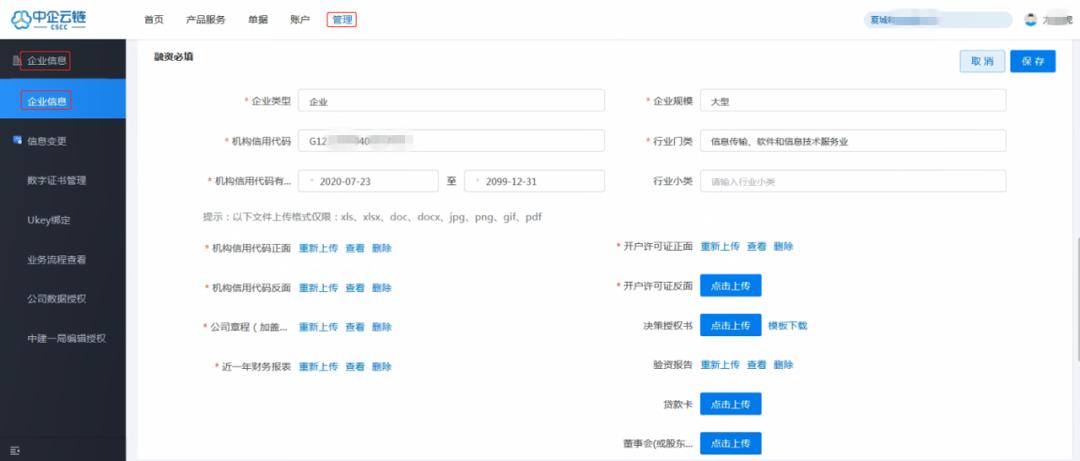The image size is (1080, 461).
Task: Click 删除 for 公司章程
Action: tap(382, 327)
